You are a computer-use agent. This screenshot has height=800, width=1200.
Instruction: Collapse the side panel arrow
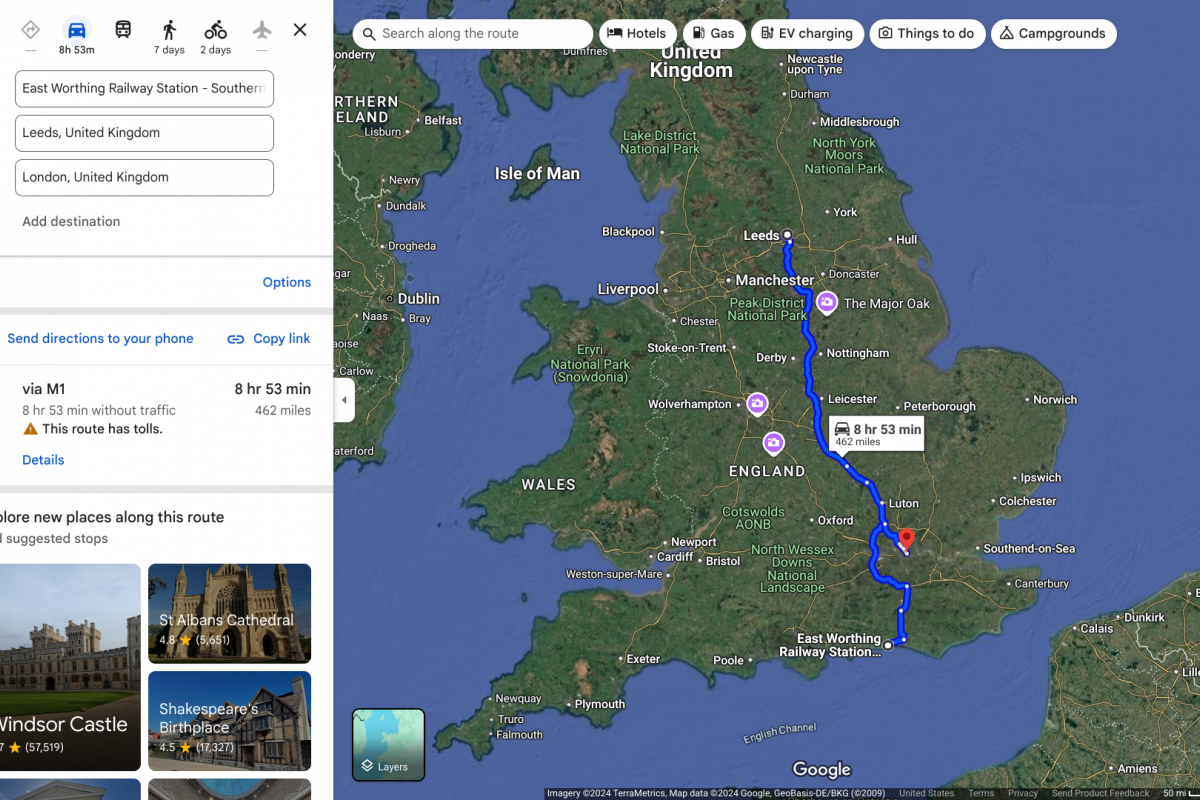(344, 400)
